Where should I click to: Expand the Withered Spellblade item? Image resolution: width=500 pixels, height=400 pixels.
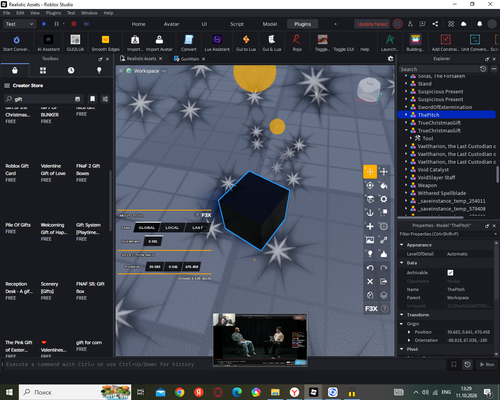coord(406,193)
